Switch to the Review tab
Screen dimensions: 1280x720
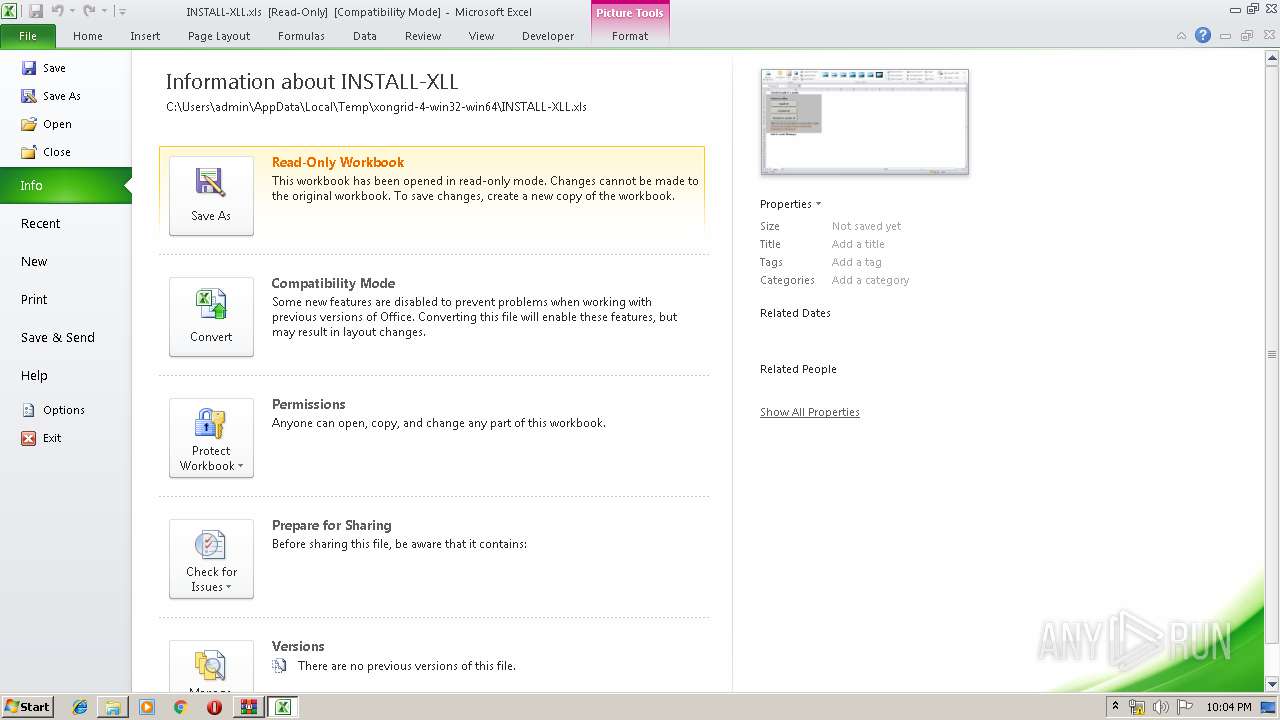click(x=423, y=36)
